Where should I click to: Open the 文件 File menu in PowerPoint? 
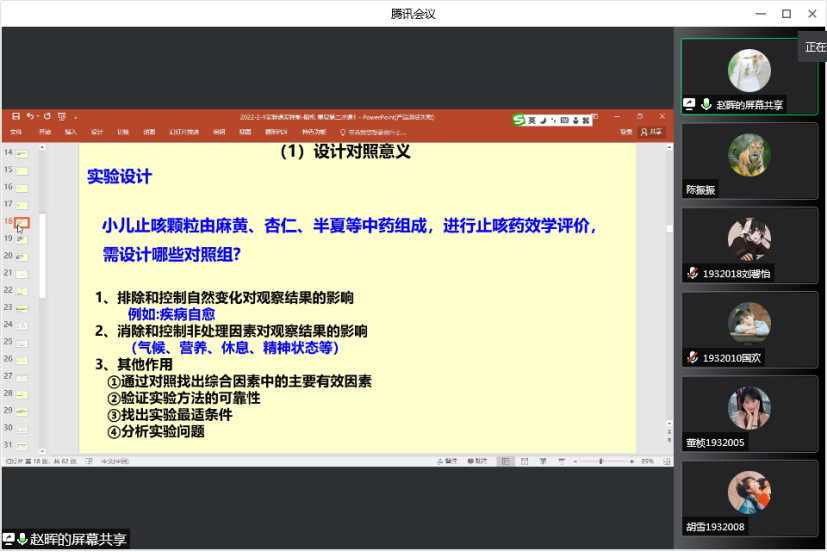pyautogui.click(x=16, y=132)
